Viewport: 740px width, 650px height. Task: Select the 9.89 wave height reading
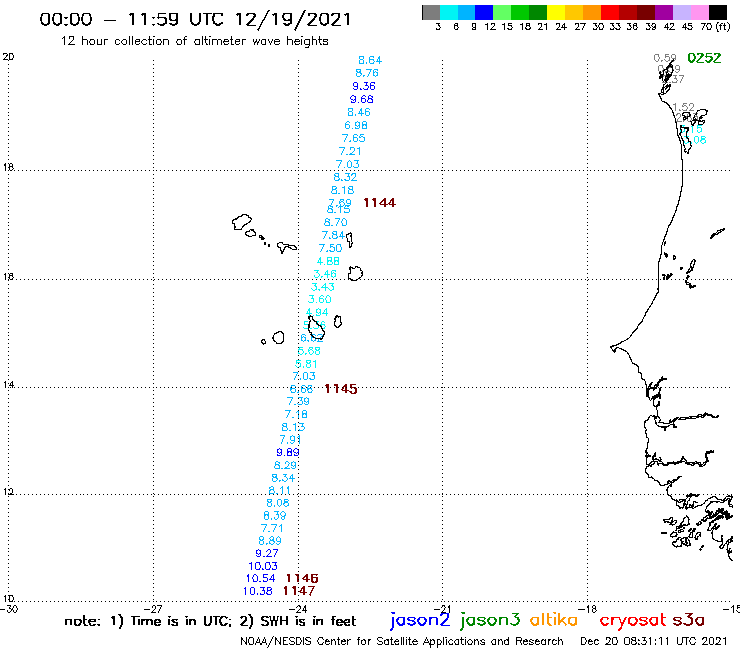pos(288,453)
